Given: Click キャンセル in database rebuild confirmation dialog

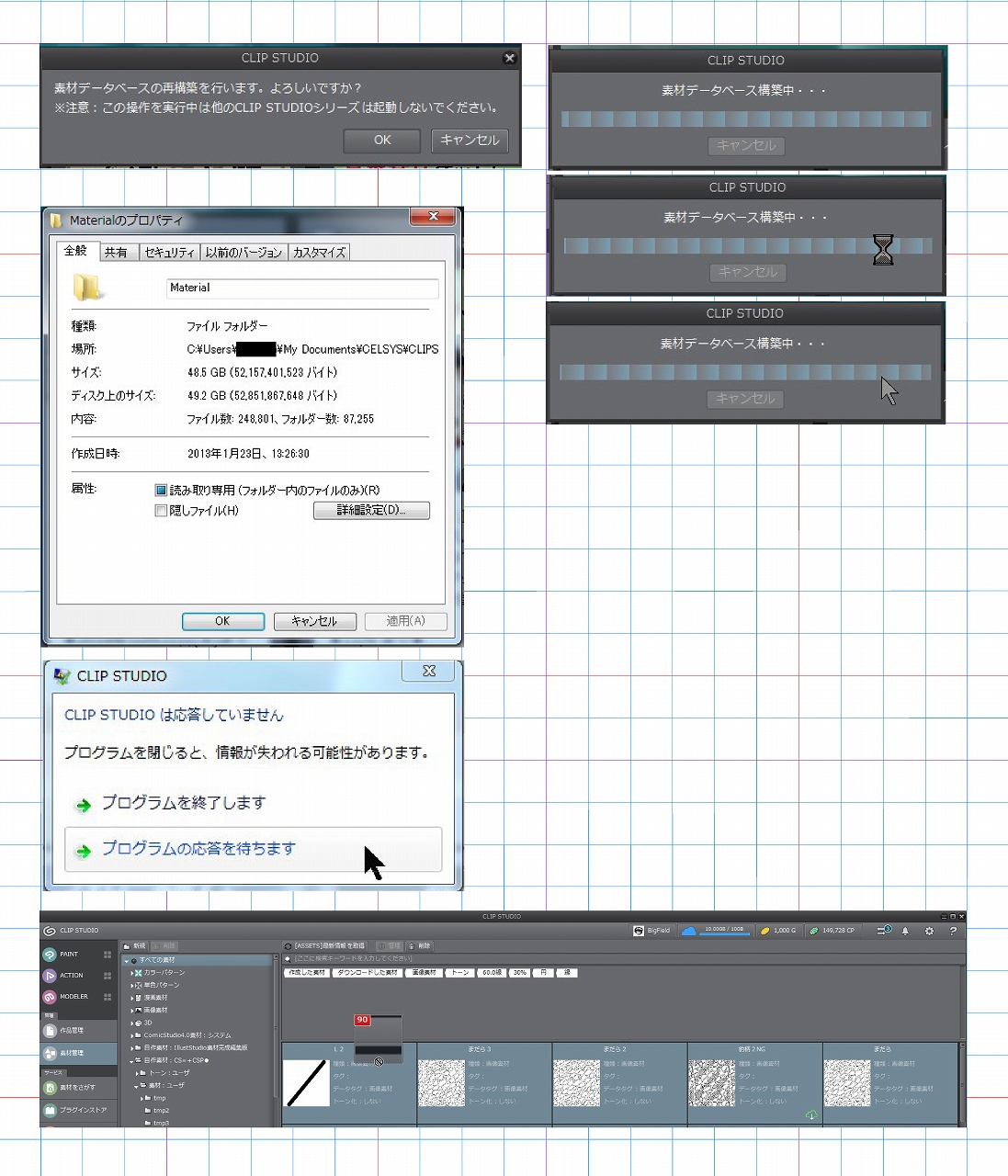Looking at the screenshot, I should tap(470, 141).
